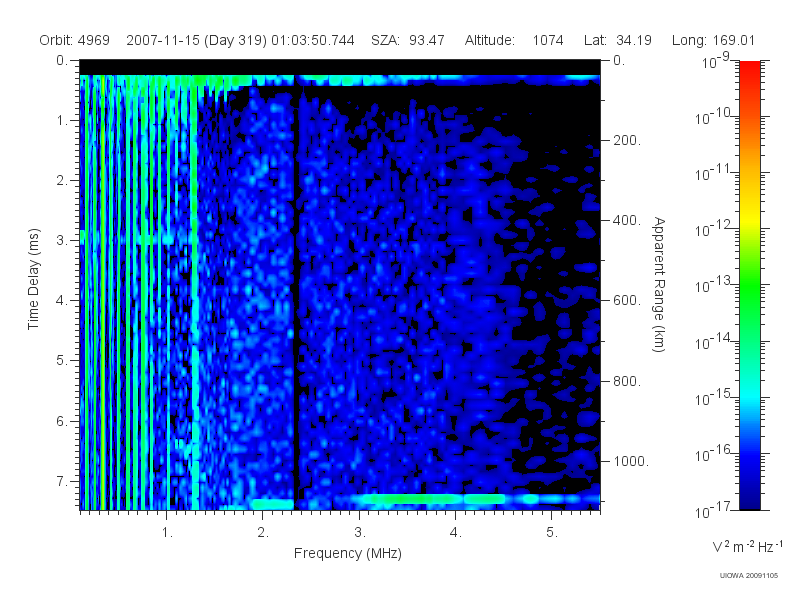The image size is (800, 600).
Task: Click the colorbar label 10^-16
Action: (x=713, y=453)
